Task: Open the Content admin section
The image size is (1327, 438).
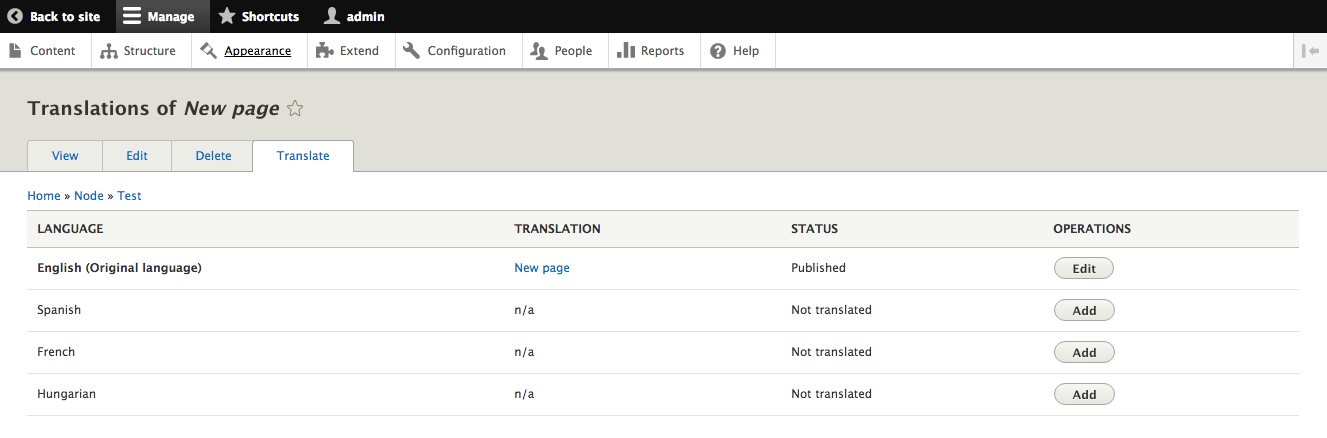Action: (x=43, y=51)
